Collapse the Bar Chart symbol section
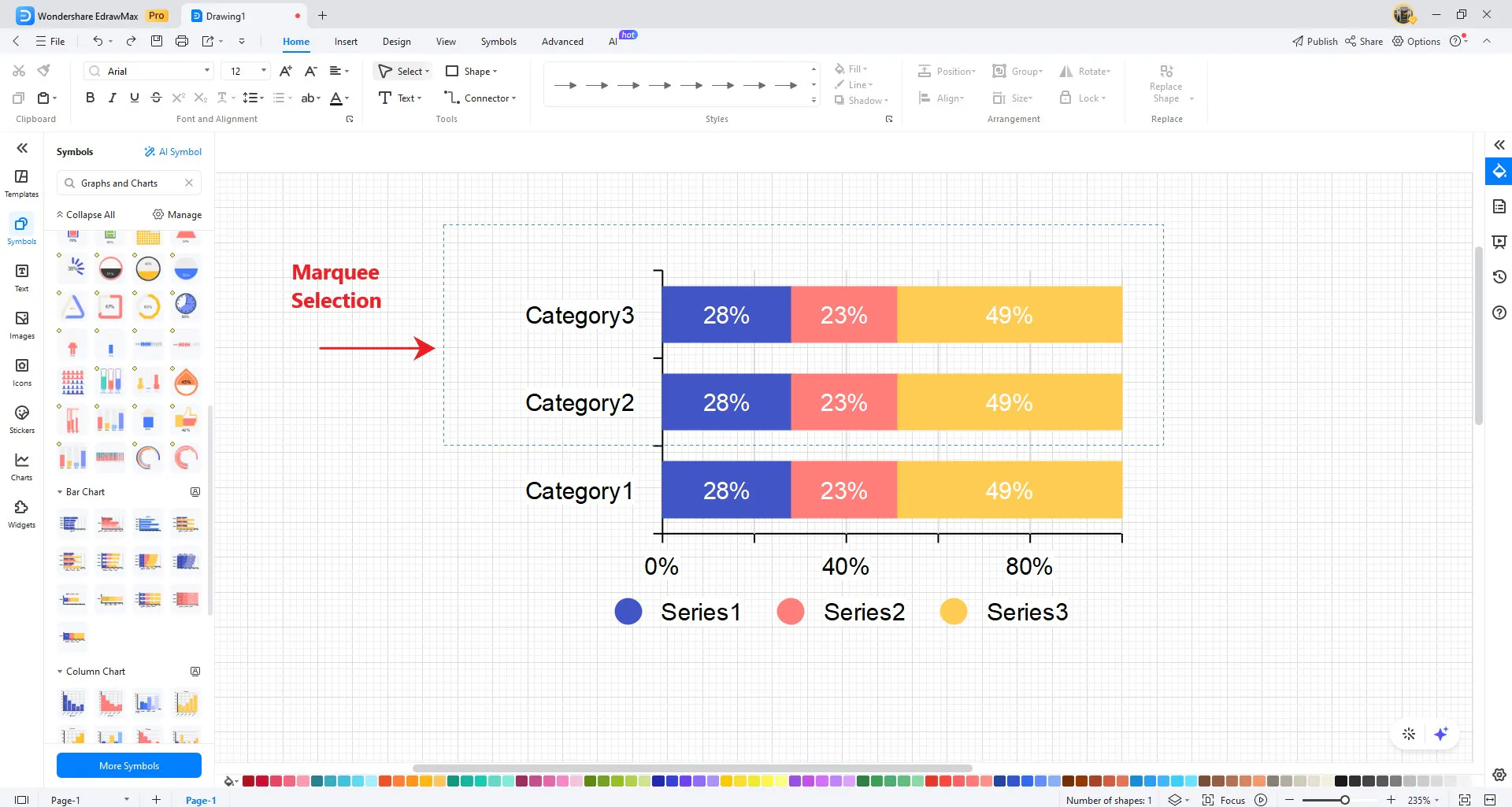Screen dimensions: 1512x807 pos(60,492)
